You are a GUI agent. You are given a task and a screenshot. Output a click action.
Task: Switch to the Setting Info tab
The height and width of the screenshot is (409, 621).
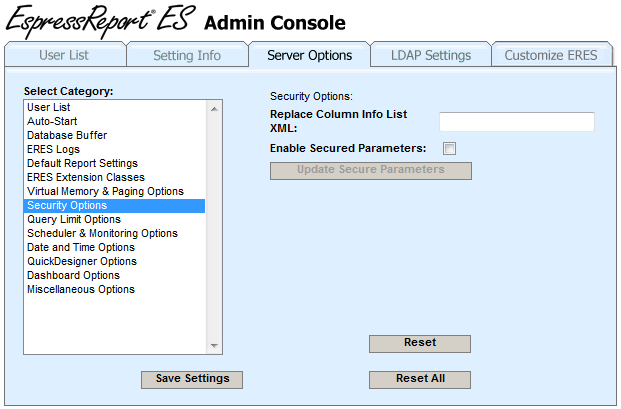click(x=187, y=55)
